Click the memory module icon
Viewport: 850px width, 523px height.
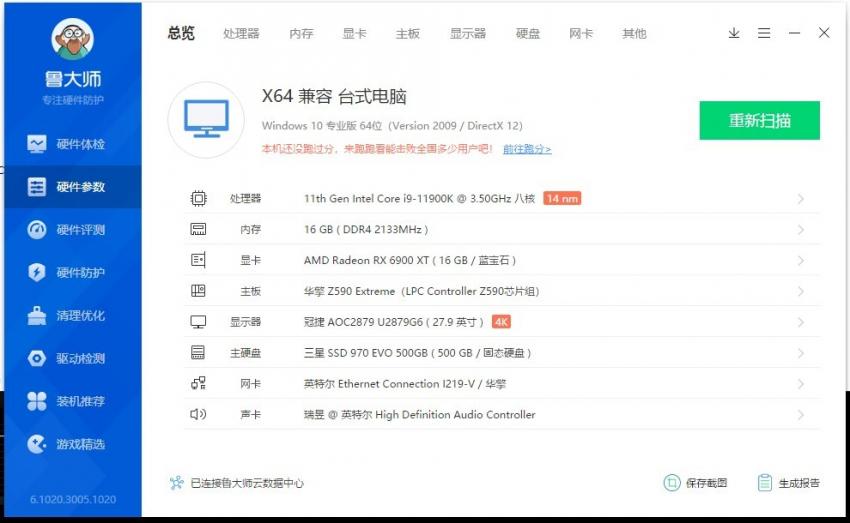click(x=198, y=229)
